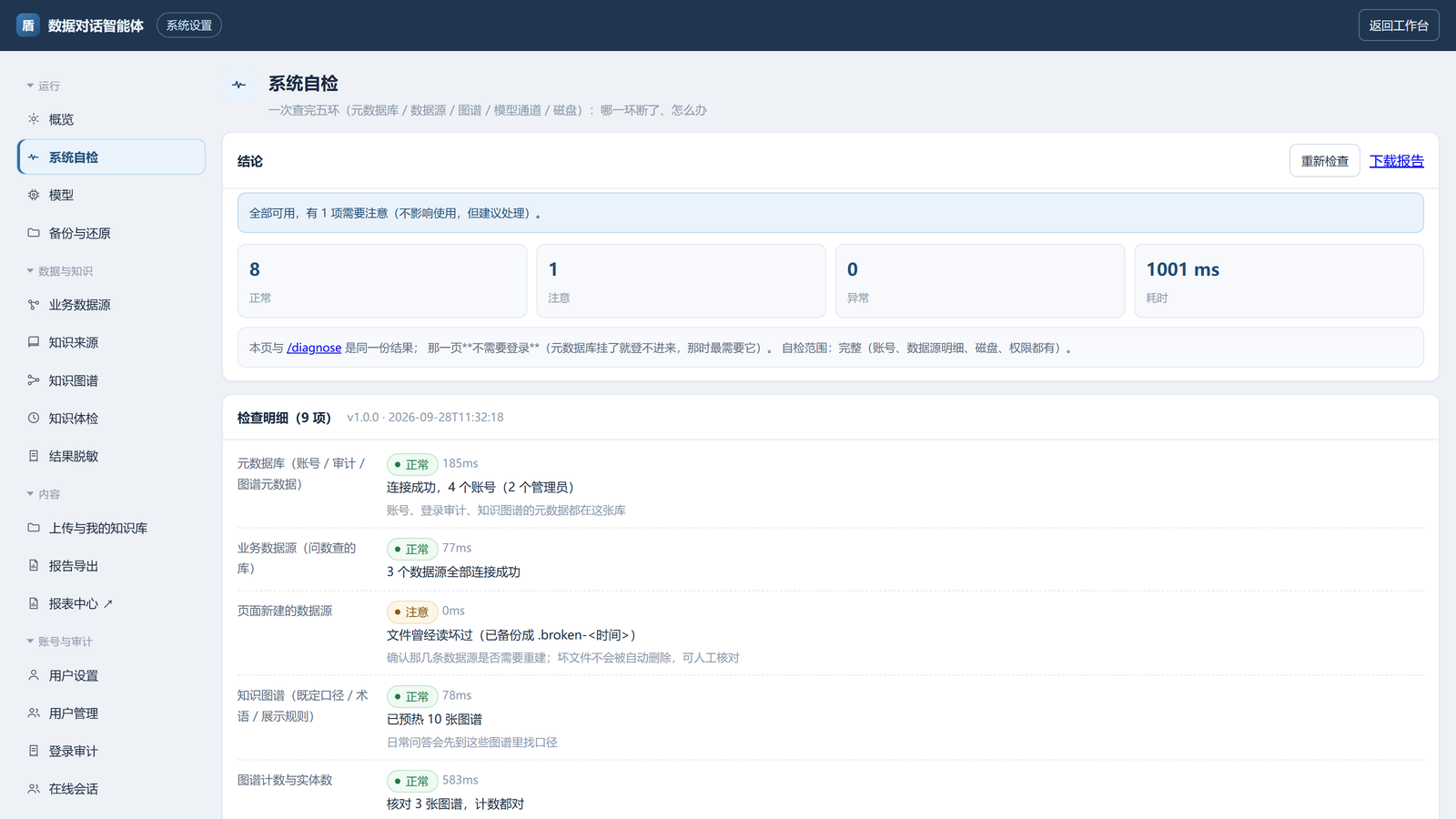1456x819 pixels.
Task: Go to the 模型 settings page
Action: (111, 195)
